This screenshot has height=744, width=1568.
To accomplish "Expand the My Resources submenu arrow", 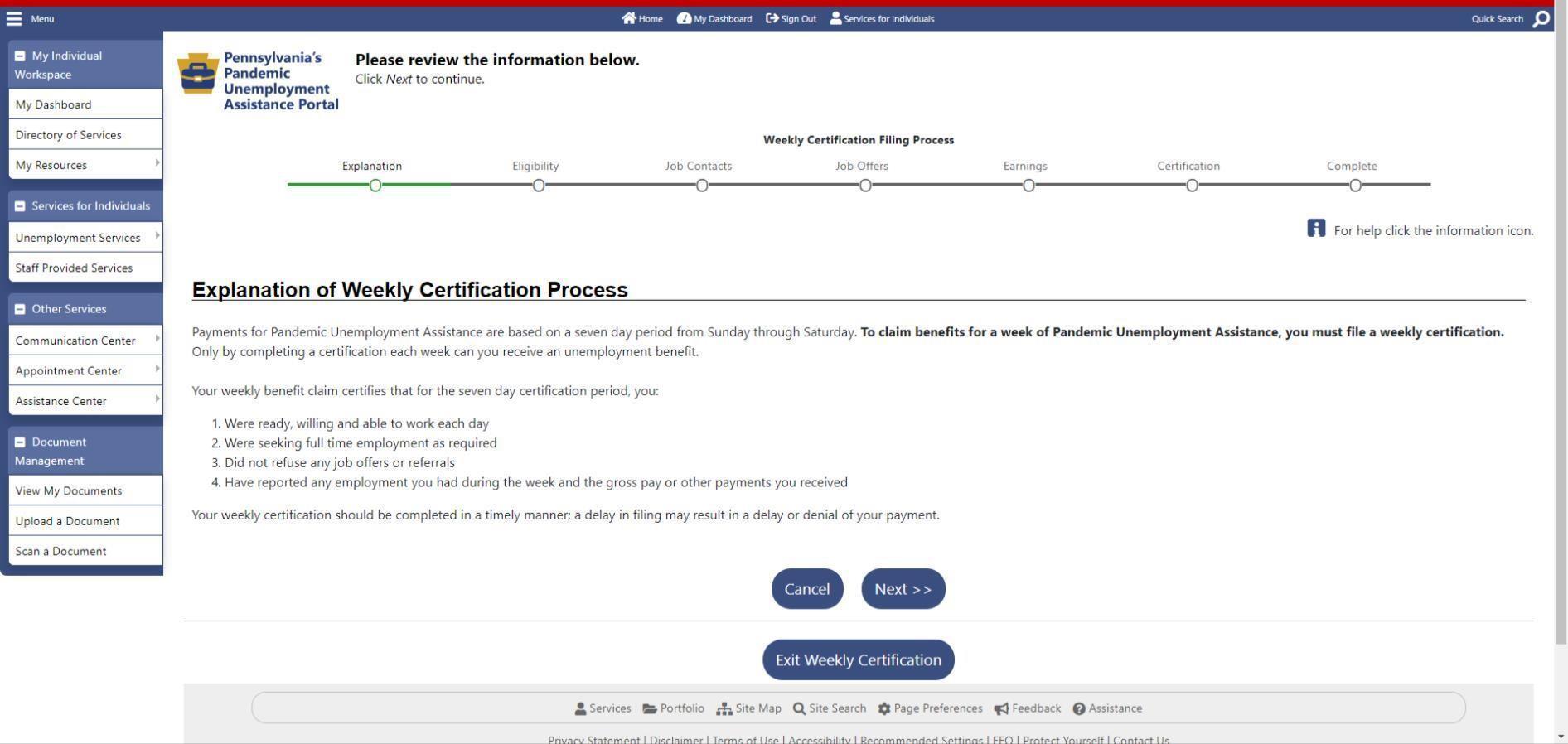I will [x=157, y=163].
